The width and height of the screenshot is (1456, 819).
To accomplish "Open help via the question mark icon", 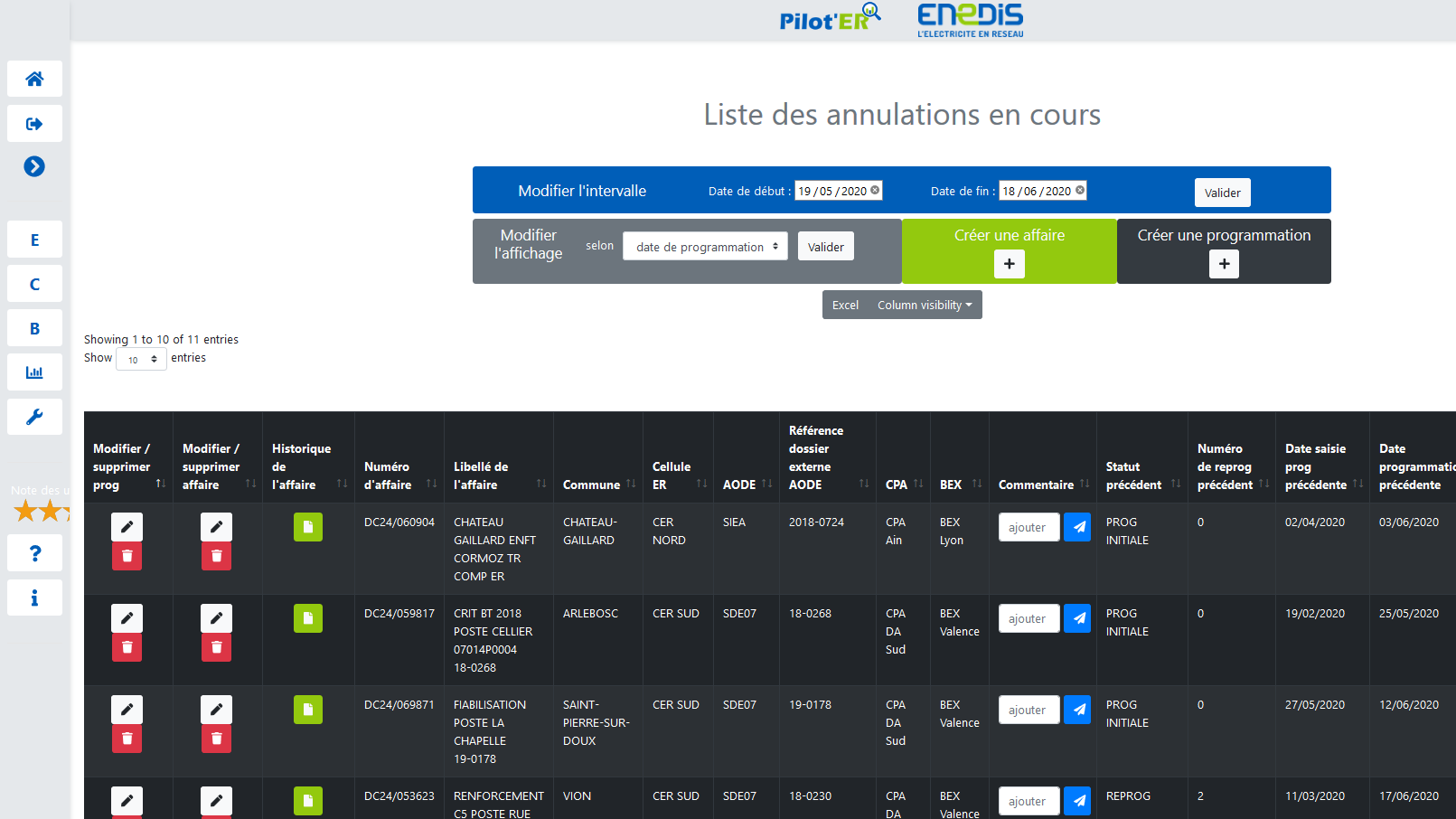I will click(34, 552).
